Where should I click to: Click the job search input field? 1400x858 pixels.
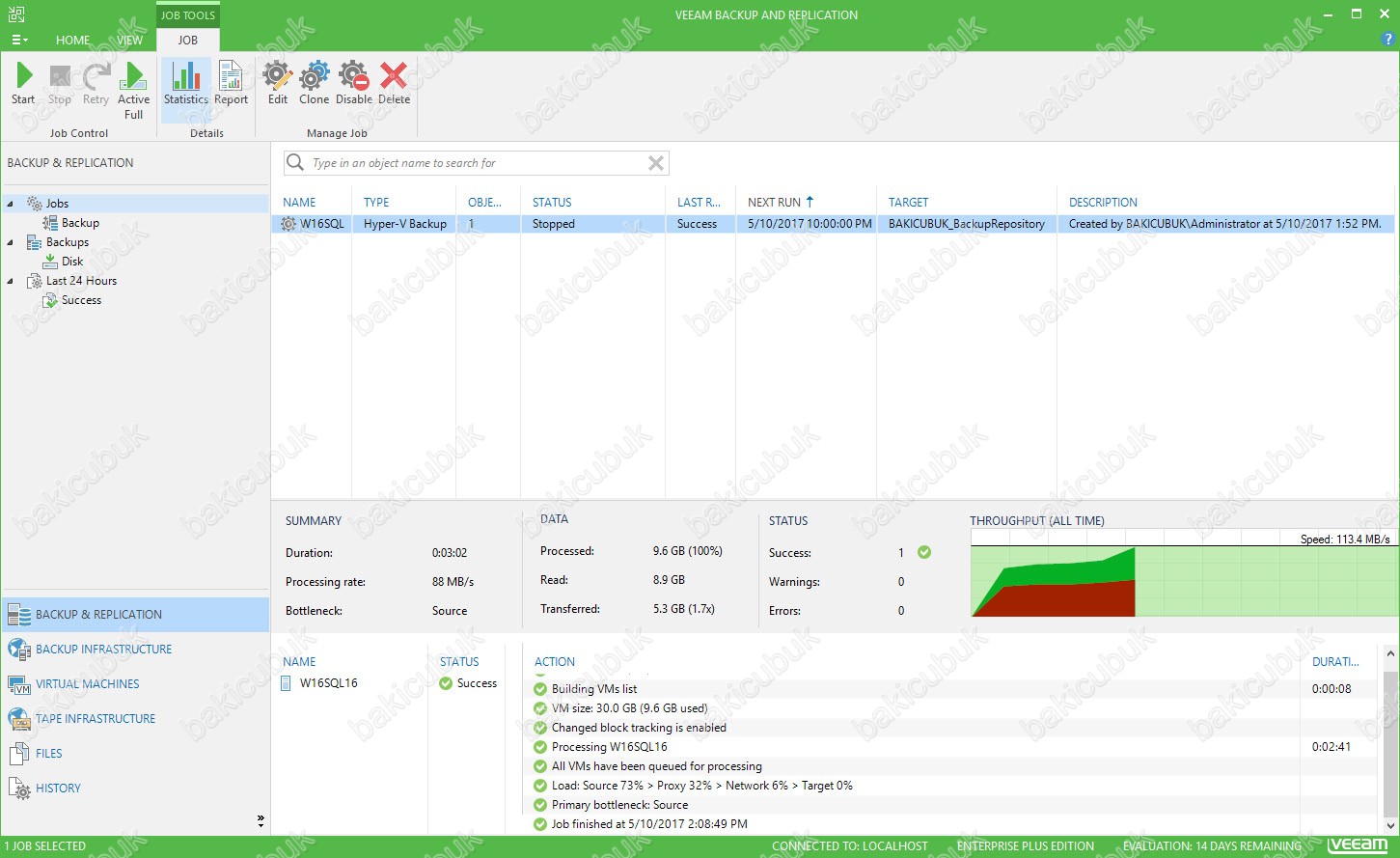[476, 163]
